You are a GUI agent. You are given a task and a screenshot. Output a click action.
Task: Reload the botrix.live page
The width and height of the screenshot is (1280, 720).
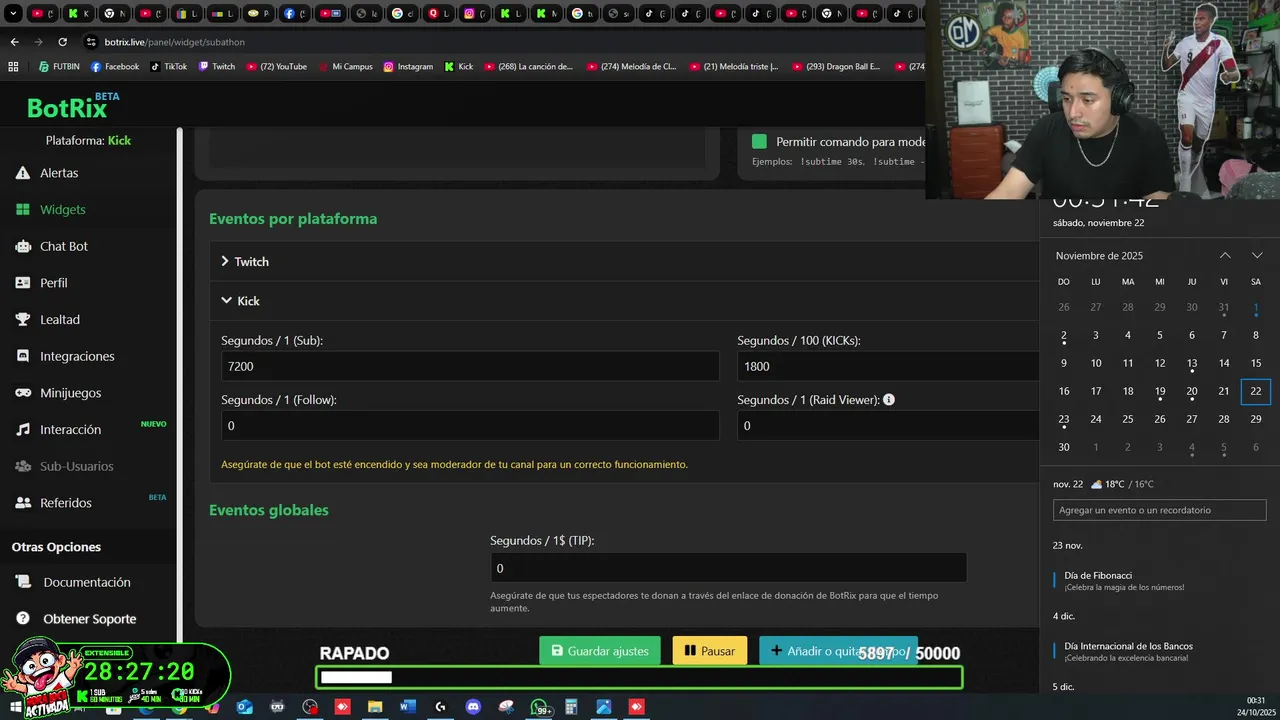(62, 42)
